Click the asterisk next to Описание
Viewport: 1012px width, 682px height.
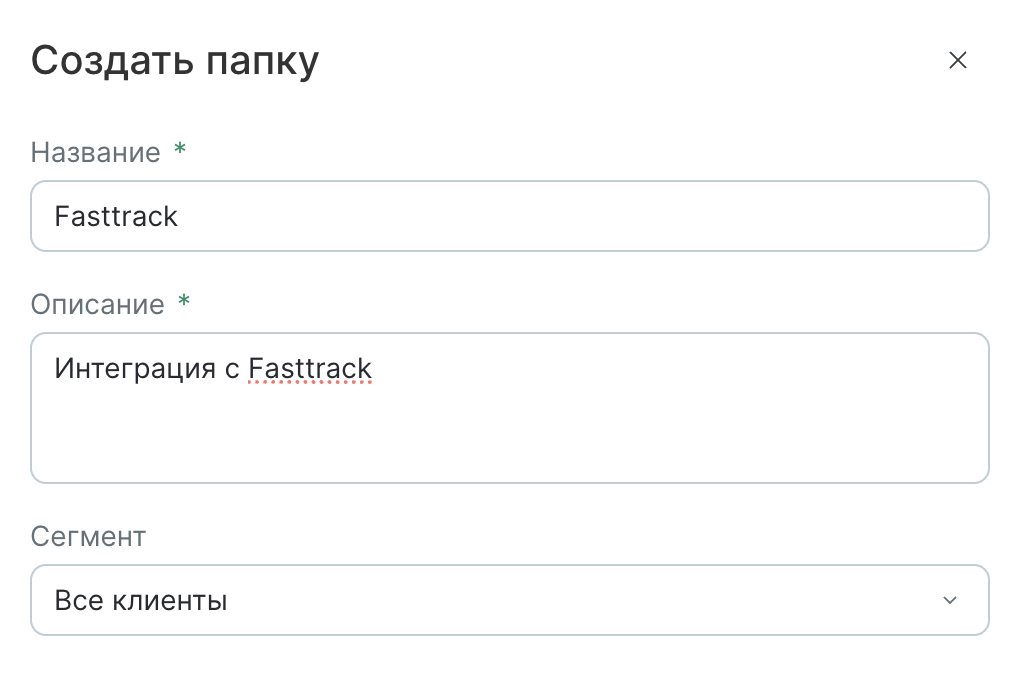coord(183,303)
